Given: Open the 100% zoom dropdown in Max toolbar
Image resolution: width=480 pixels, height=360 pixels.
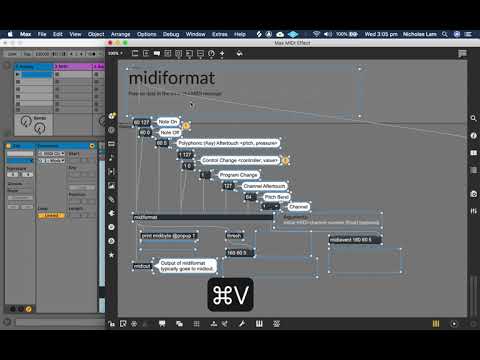Looking at the screenshot, I should [x=116, y=53].
